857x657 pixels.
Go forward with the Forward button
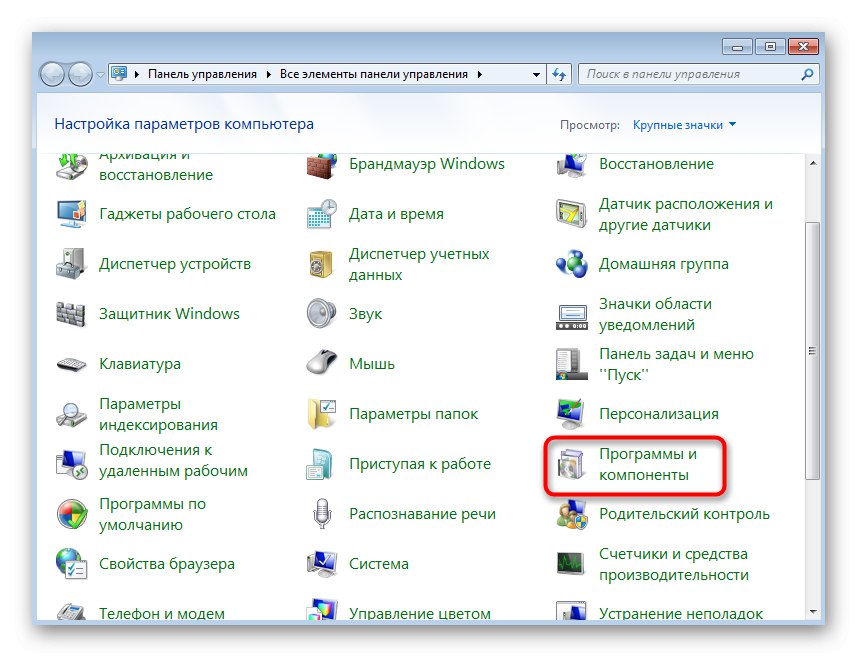(80, 74)
